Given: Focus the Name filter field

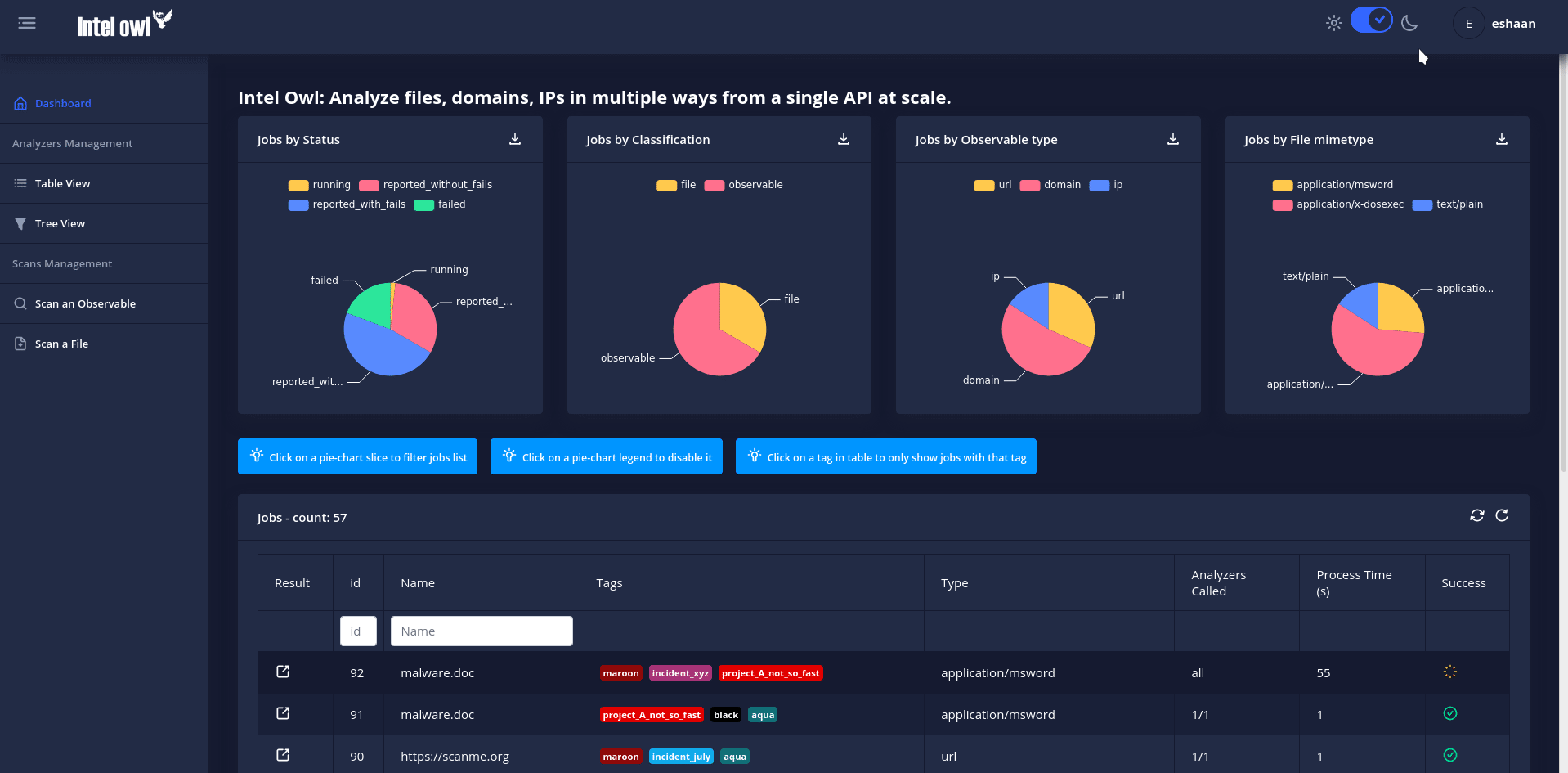Looking at the screenshot, I should [x=482, y=631].
